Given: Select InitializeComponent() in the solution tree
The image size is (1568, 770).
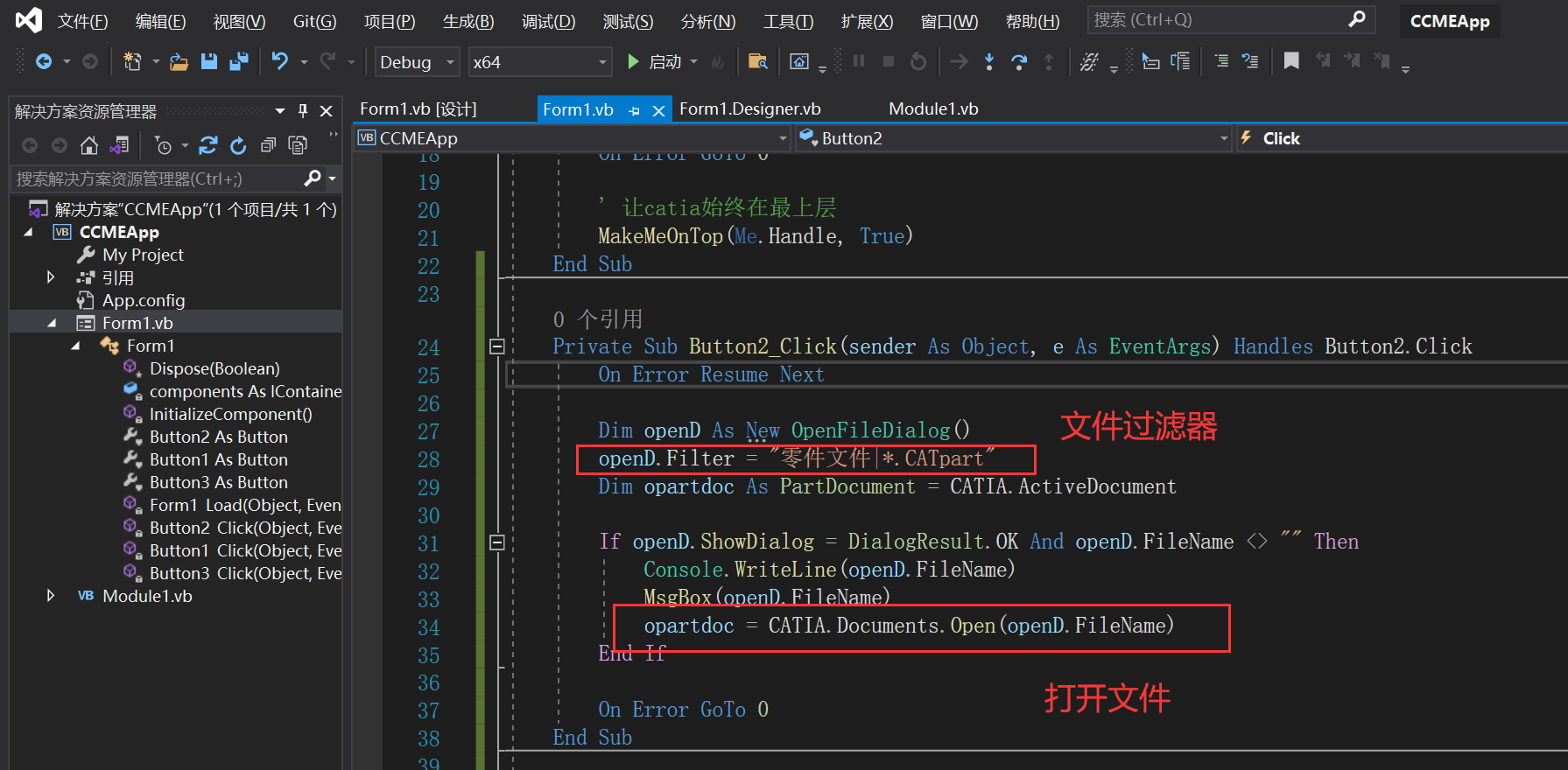Looking at the screenshot, I should (x=231, y=414).
